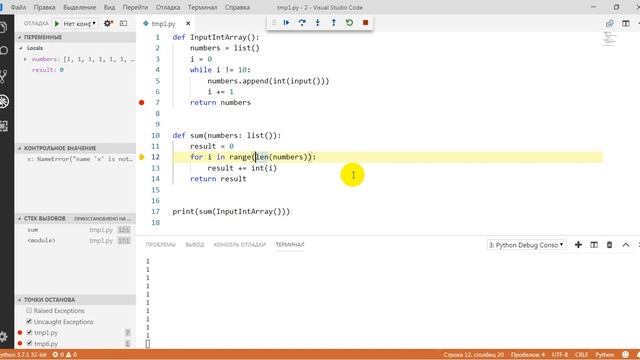The image size is (640, 360).
Task: Open the Search view in activity bar
Action: point(4,51)
